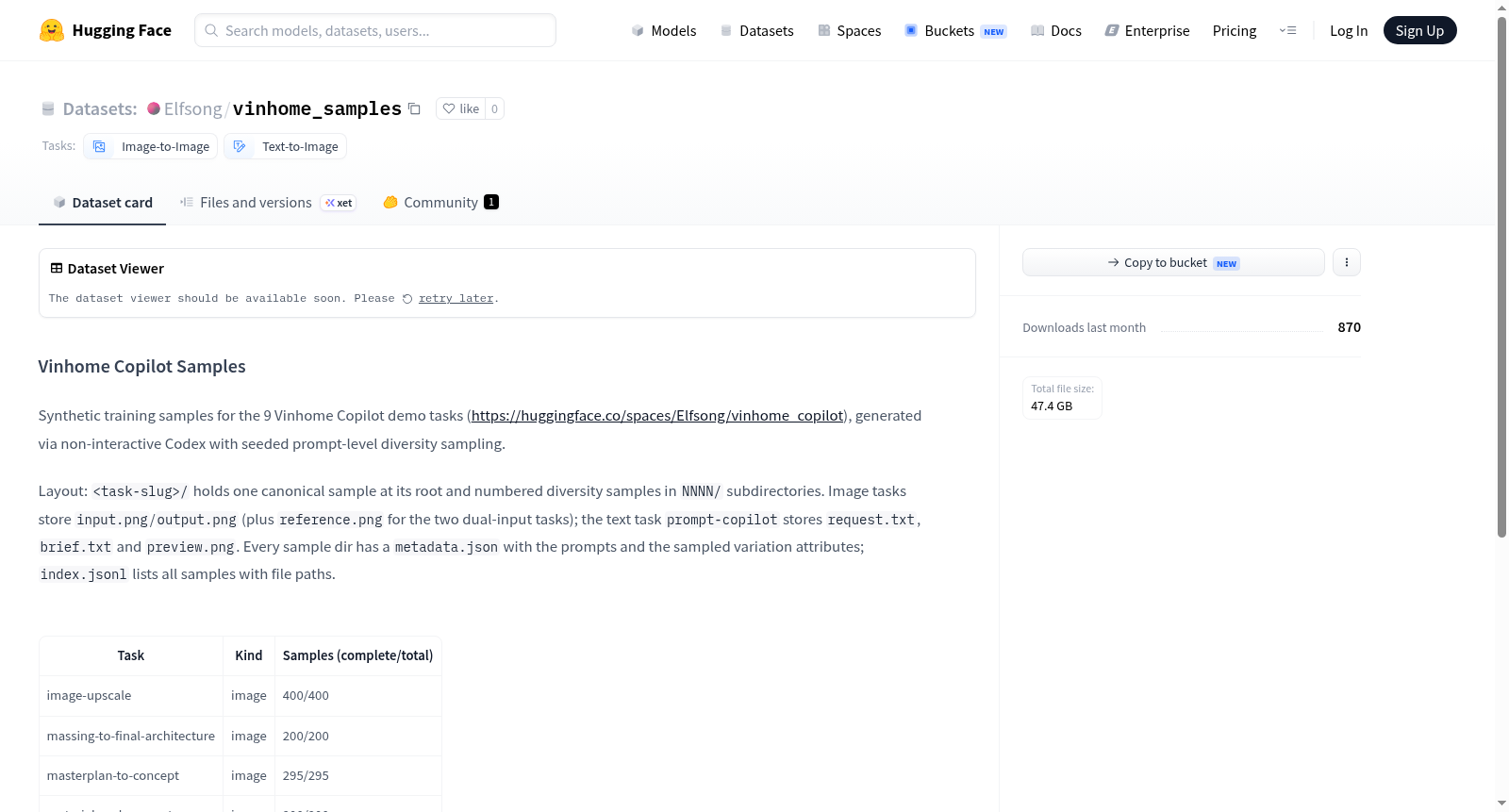
Task: Click the Vinhome Copilot Samples heading
Action: [142, 366]
